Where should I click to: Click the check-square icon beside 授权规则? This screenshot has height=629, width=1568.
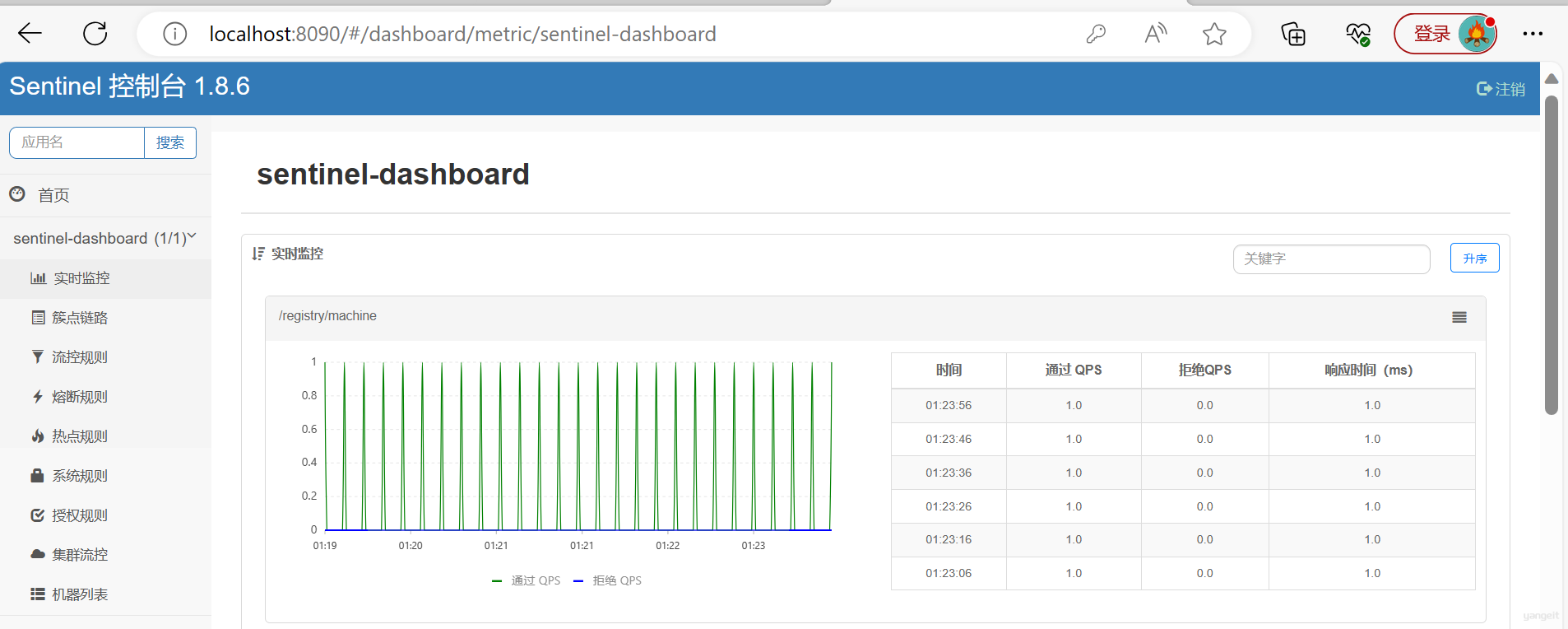37,515
